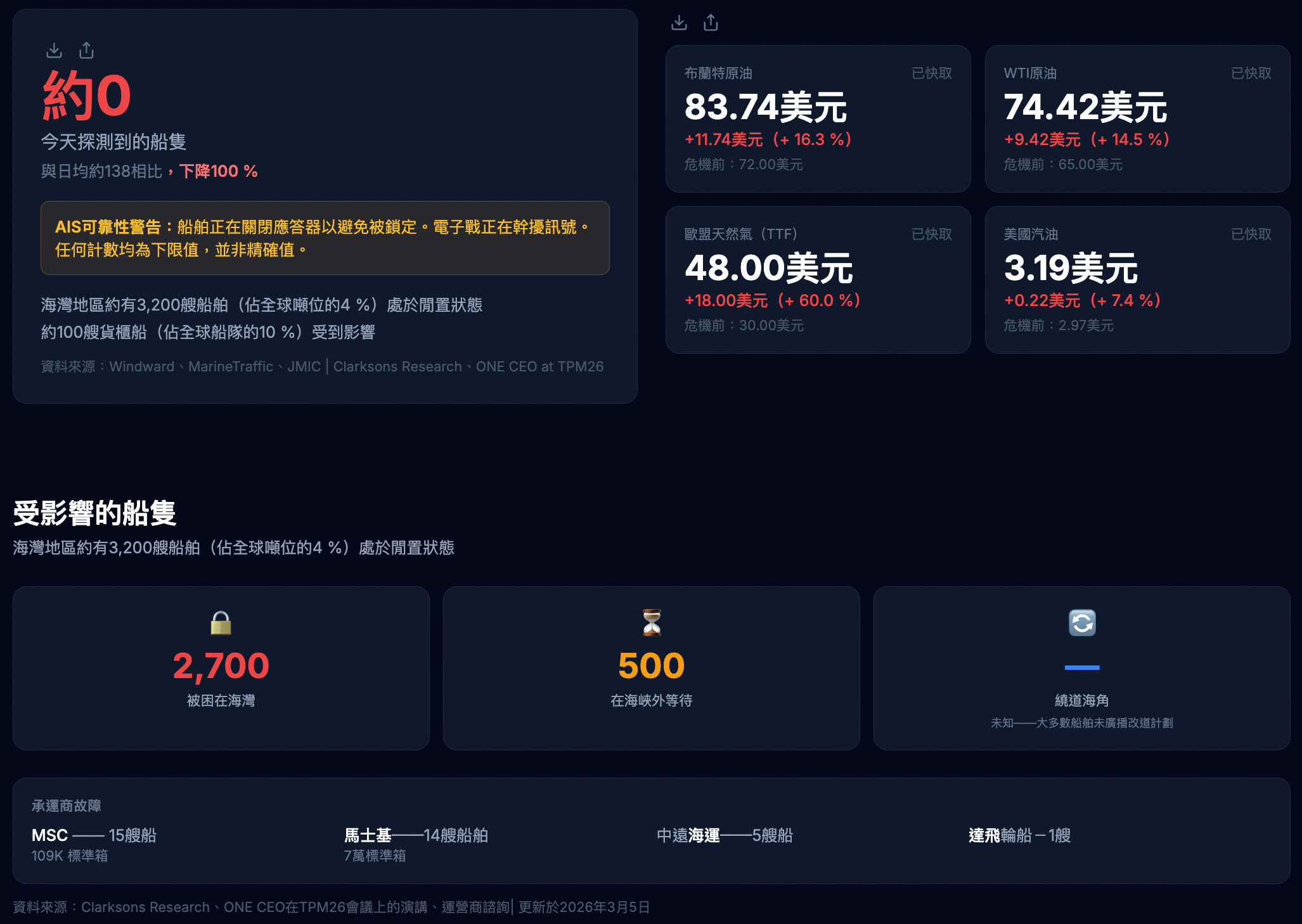This screenshot has width=1302, height=924.
Task: Click the blue dash under refresh icon
Action: coord(1082,667)
